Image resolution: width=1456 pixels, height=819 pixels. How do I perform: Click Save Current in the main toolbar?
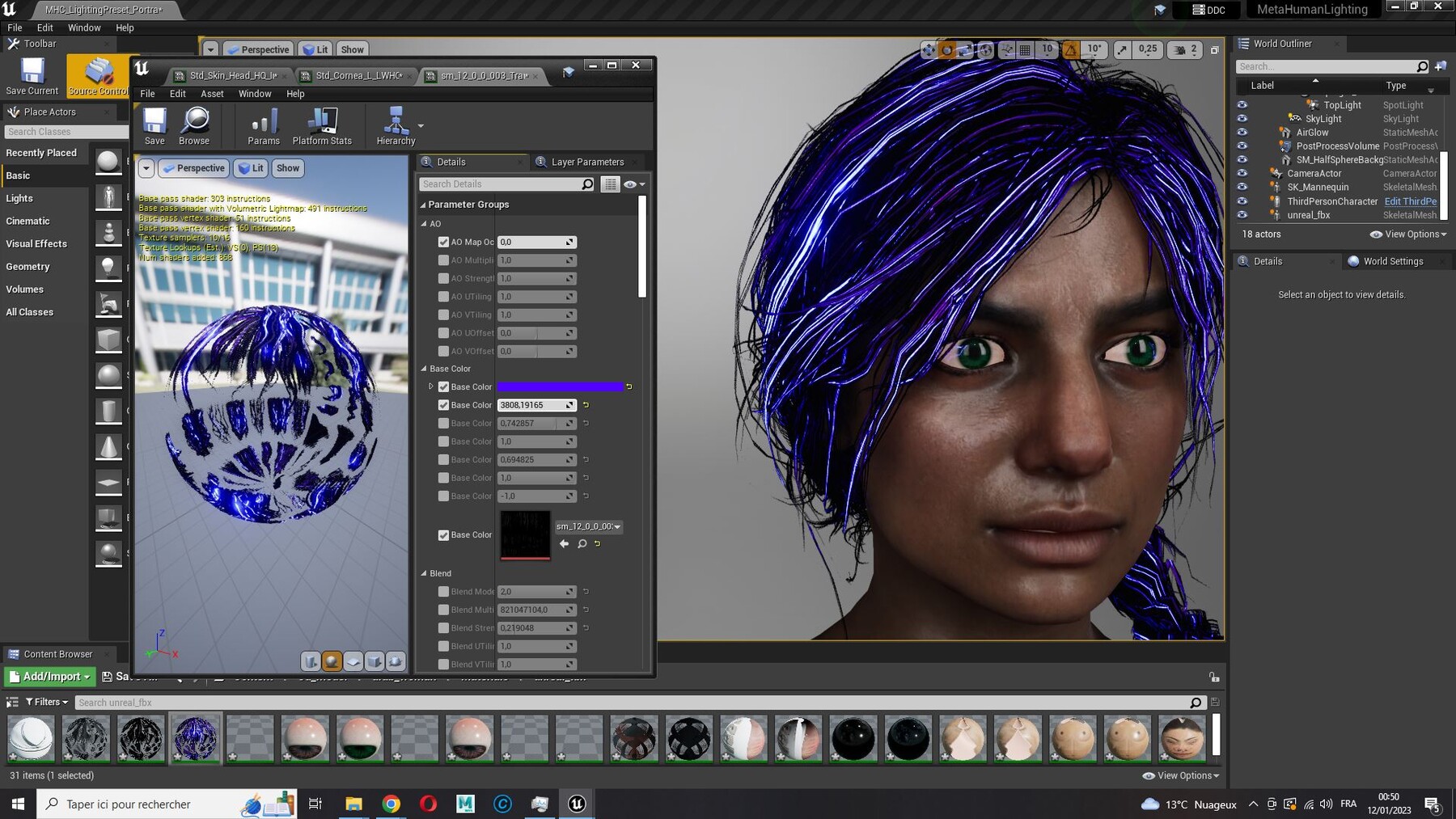coord(32,77)
